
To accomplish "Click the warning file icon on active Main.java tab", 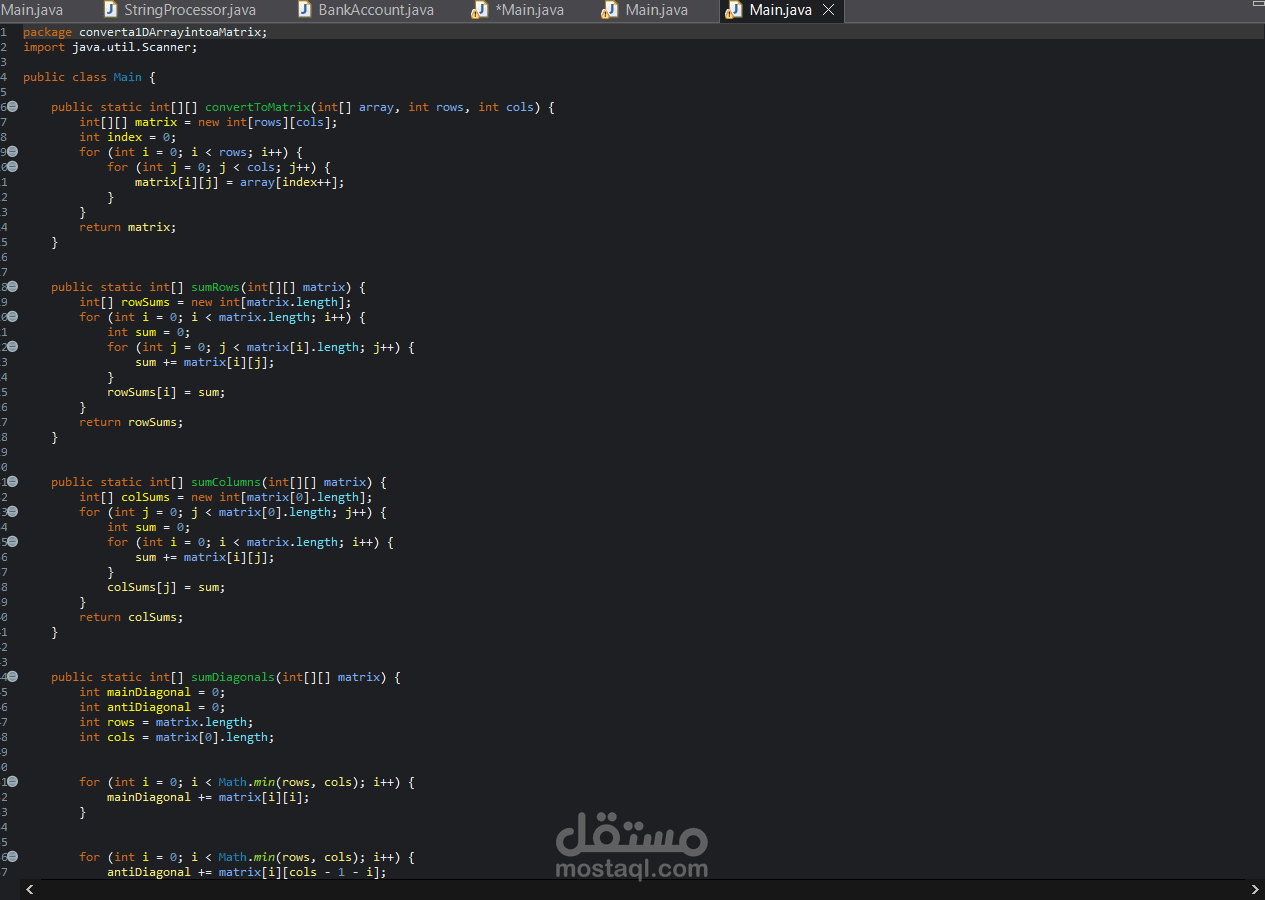I will [x=734, y=10].
